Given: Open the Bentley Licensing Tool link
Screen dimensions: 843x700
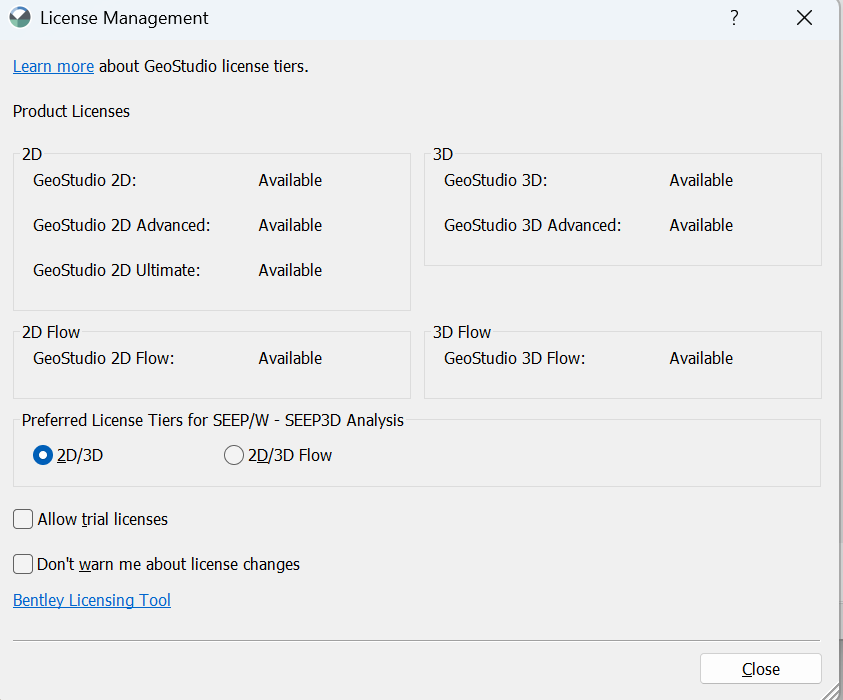Looking at the screenshot, I should [x=92, y=600].
